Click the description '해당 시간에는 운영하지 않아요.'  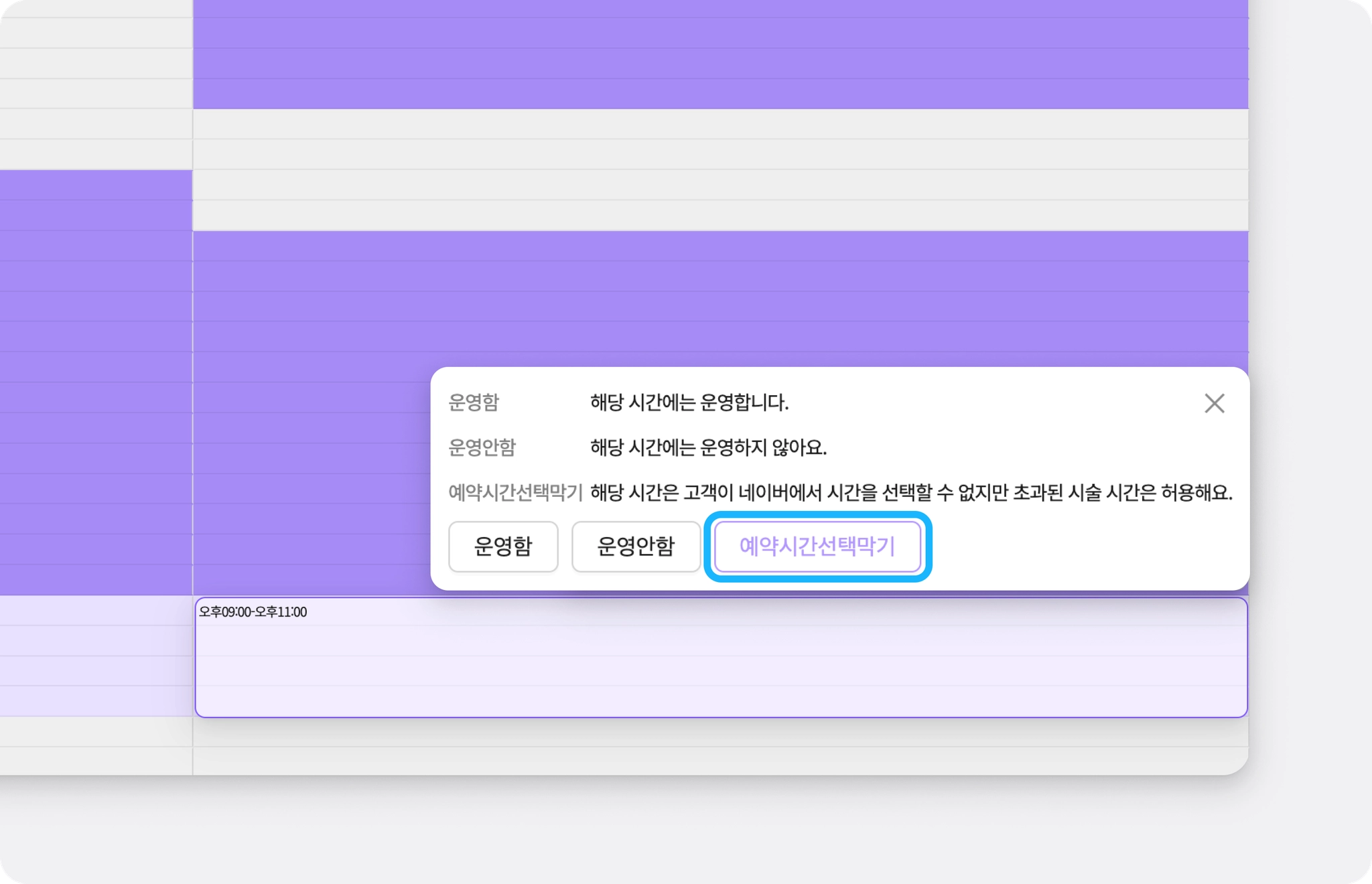tap(708, 447)
